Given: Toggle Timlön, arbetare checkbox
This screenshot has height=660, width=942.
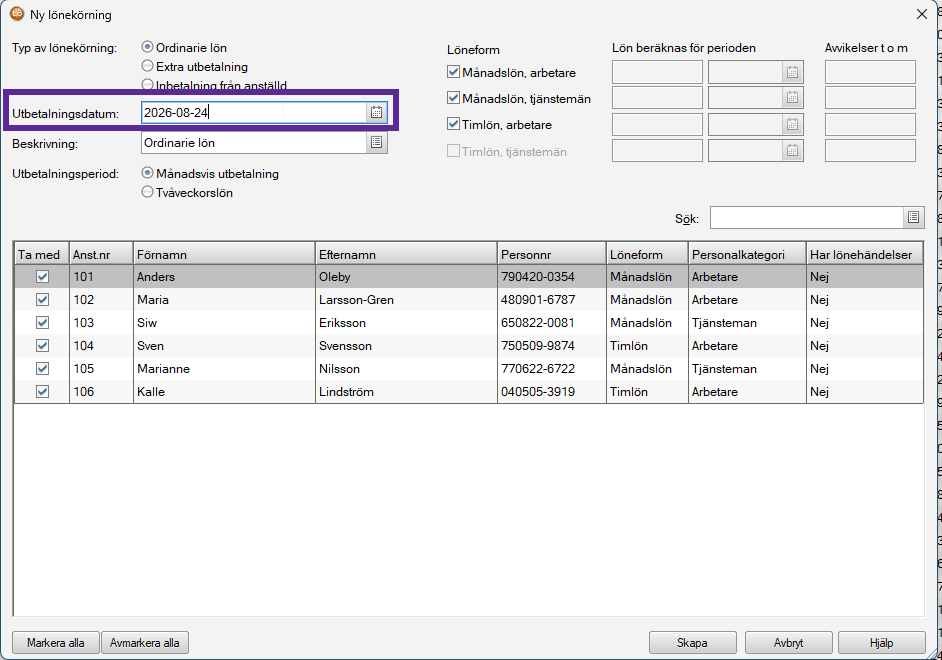Looking at the screenshot, I should 454,124.
